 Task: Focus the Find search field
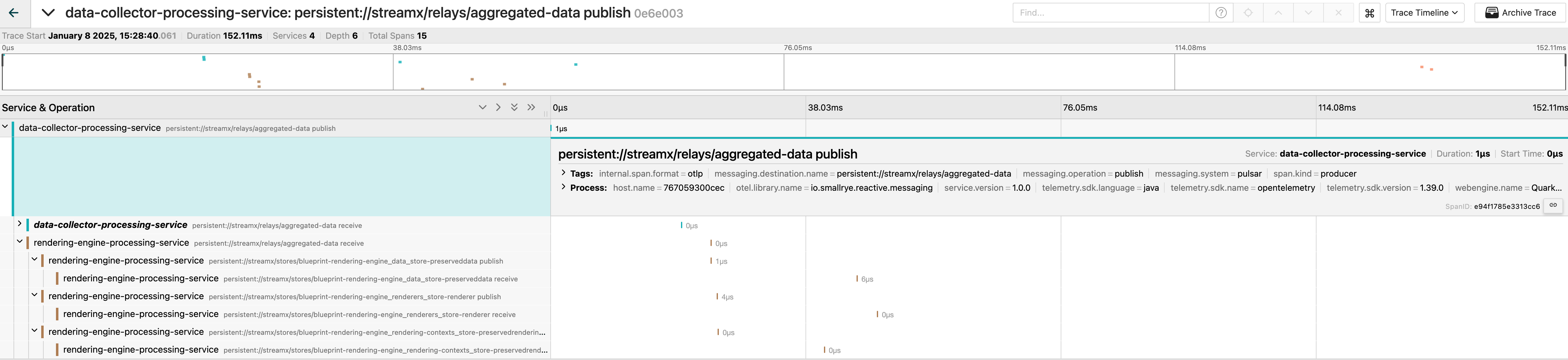(1111, 13)
